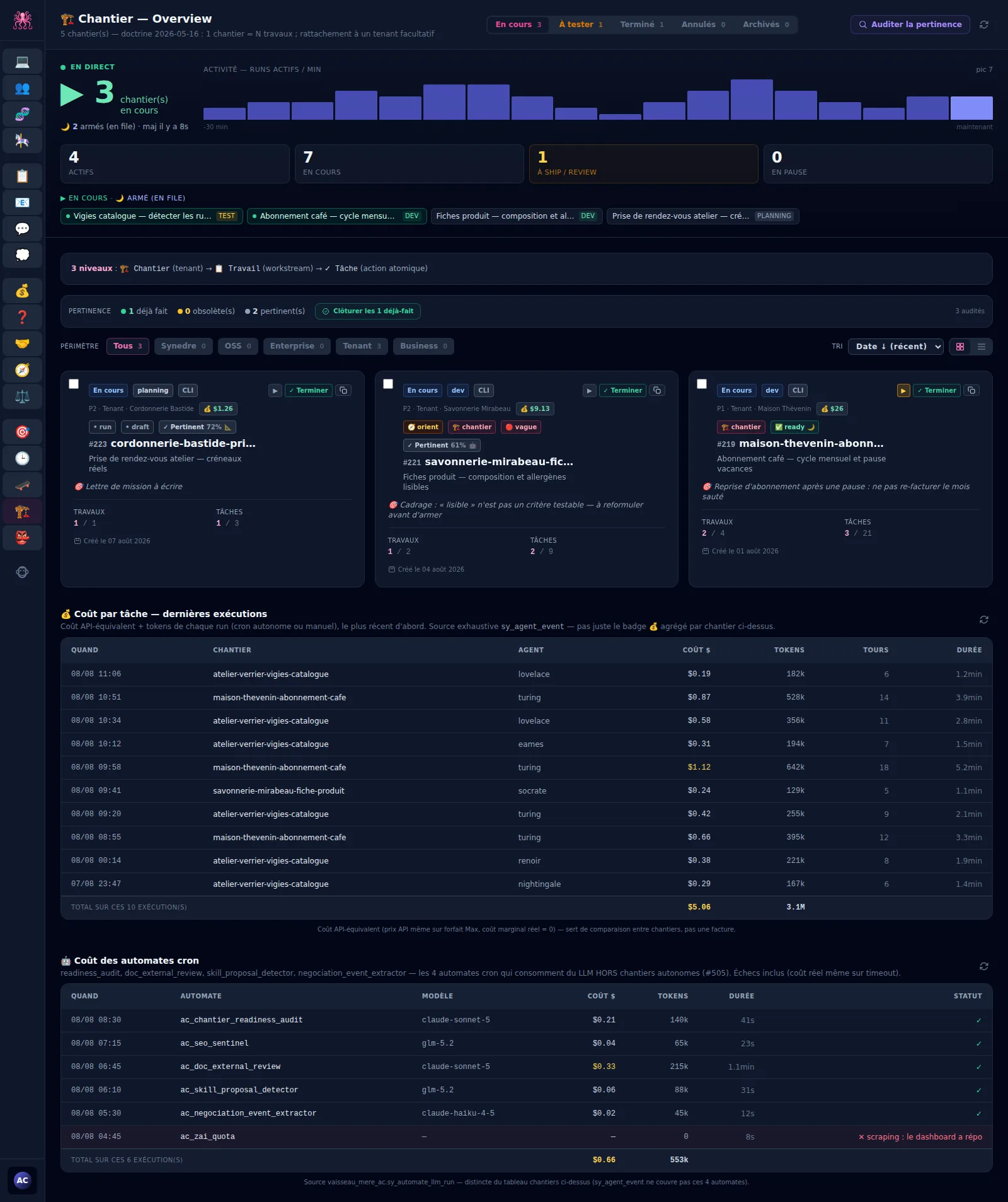The width and height of the screenshot is (1008, 1202).
Task: Click Terminer on maison-thevenin card
Action: 937,391
